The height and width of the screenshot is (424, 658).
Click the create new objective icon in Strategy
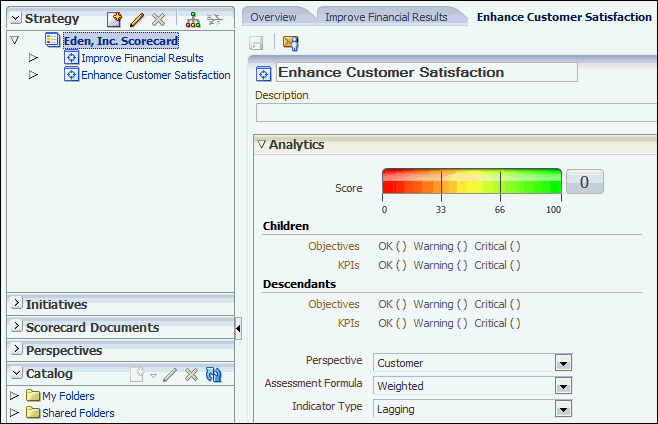coord(116,19)
